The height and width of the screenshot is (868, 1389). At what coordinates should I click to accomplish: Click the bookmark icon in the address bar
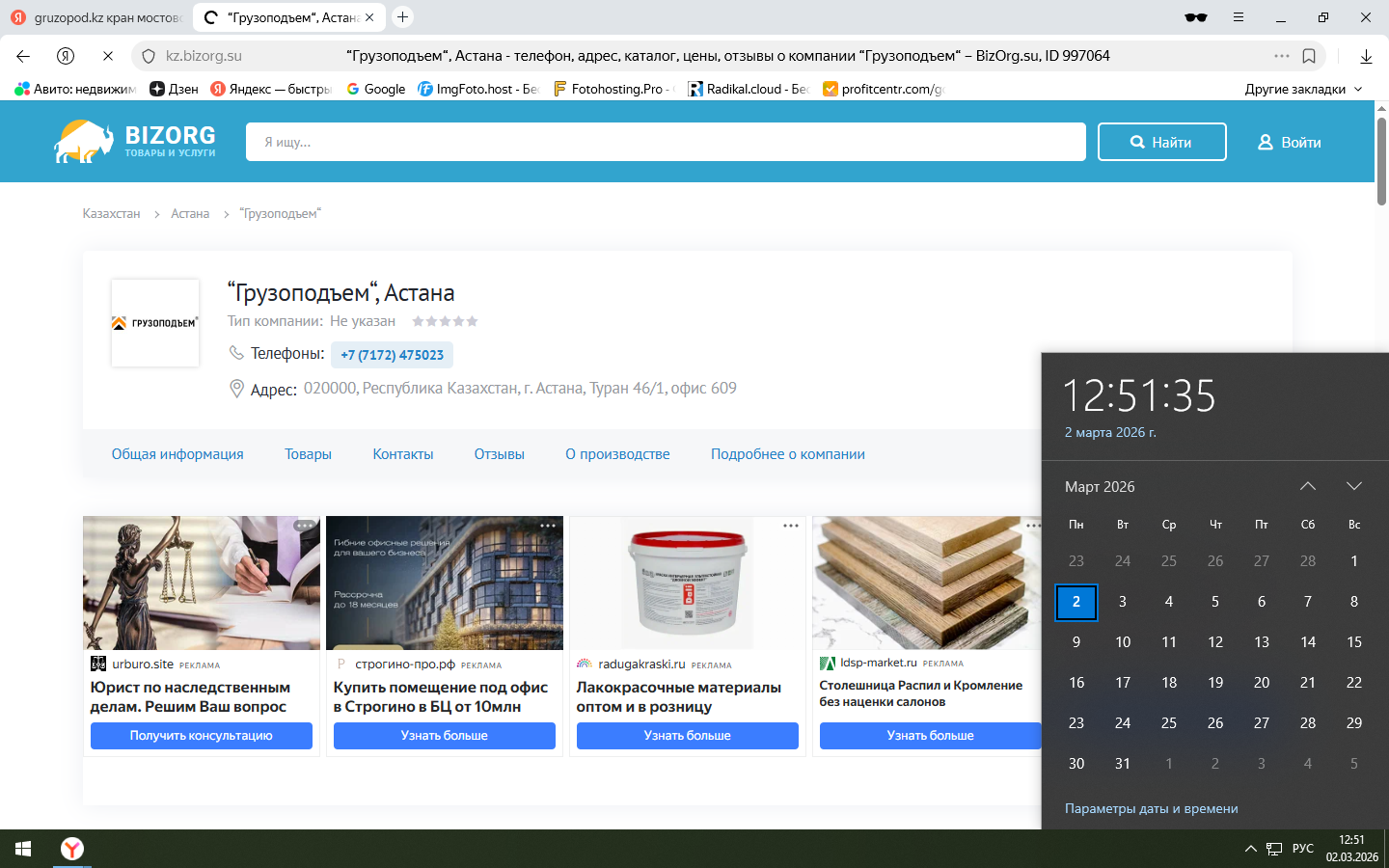1309,56
